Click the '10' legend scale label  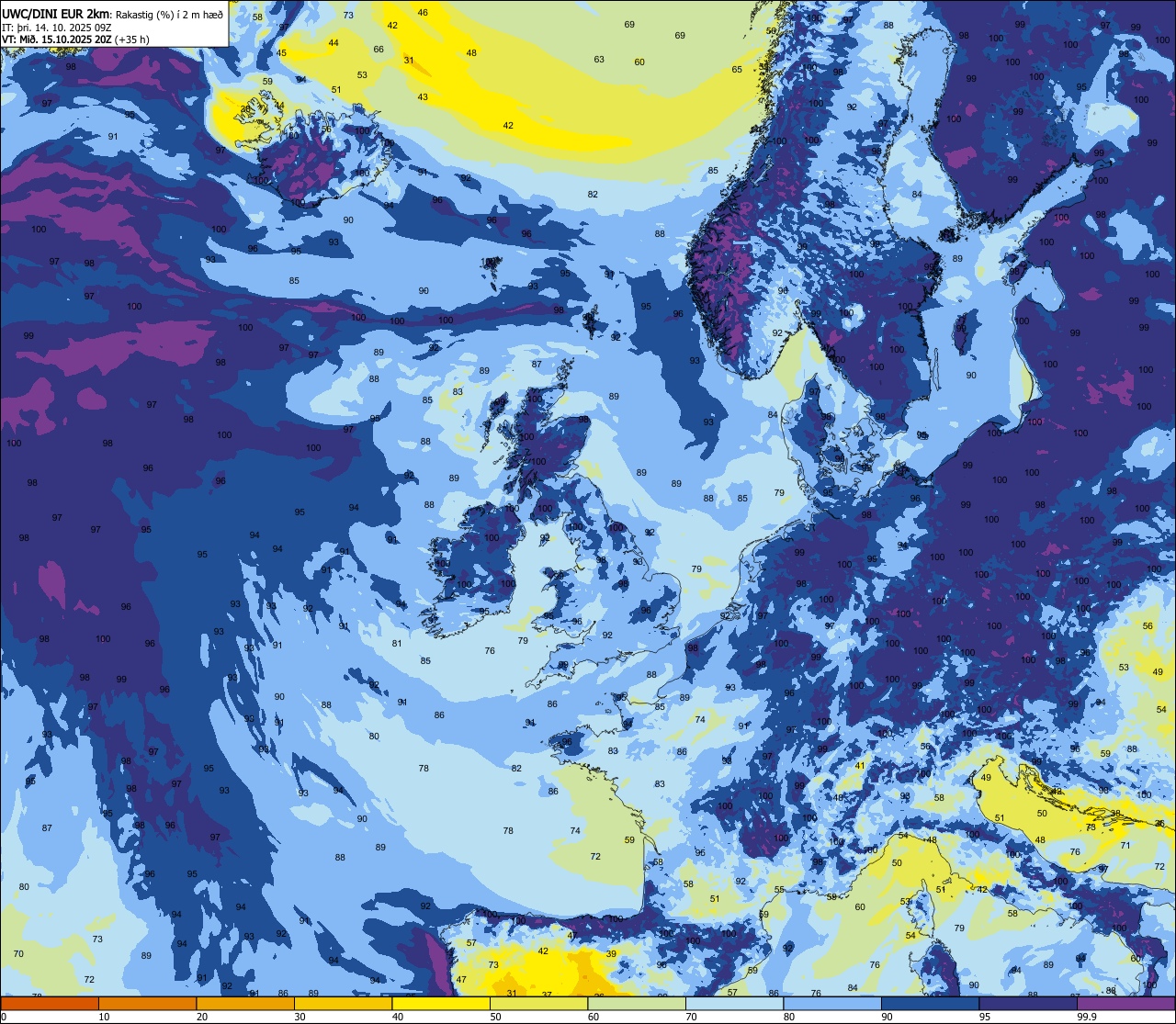(104, 1017)
